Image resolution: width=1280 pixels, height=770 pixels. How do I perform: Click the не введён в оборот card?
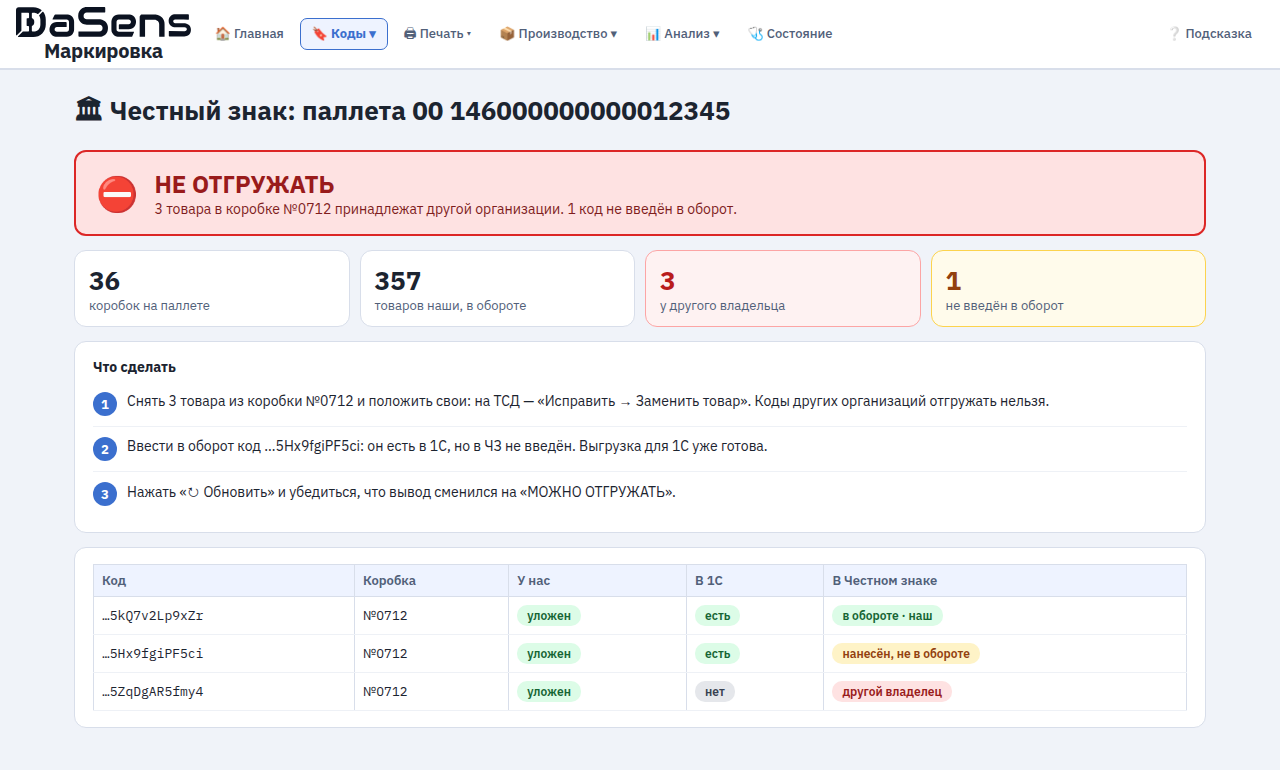click(1068, 289)
